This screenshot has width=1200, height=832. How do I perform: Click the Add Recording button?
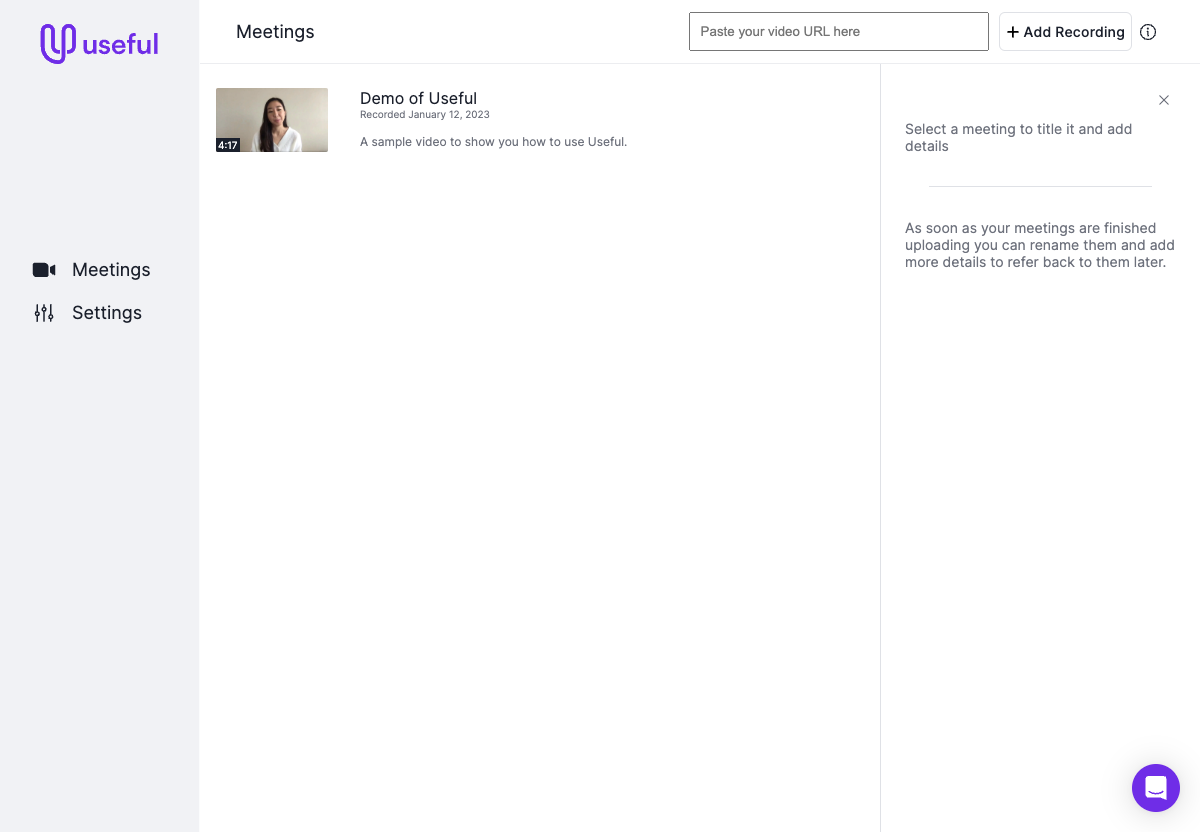click(x=1065, y=32)
